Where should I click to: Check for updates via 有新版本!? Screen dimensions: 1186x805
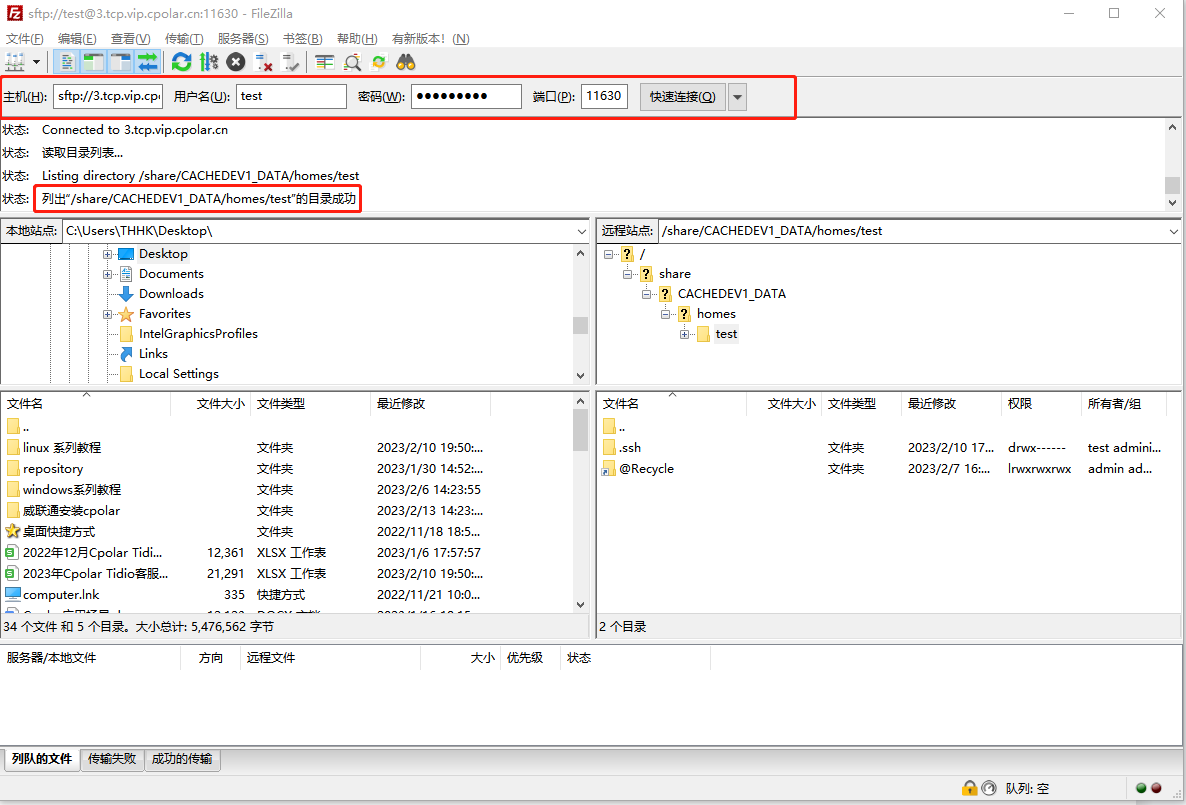(417, 38)
